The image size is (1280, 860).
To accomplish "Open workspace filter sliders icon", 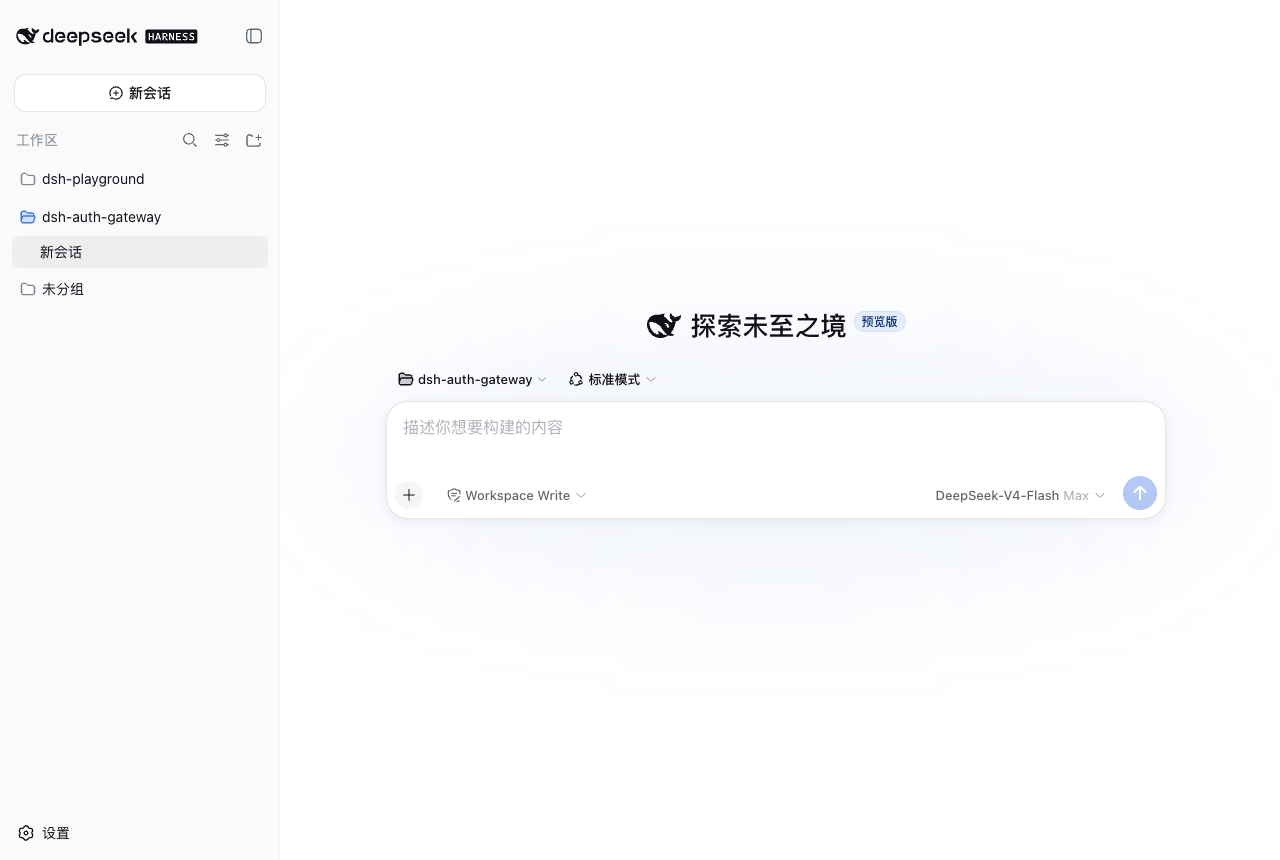I will coord(222,140).
